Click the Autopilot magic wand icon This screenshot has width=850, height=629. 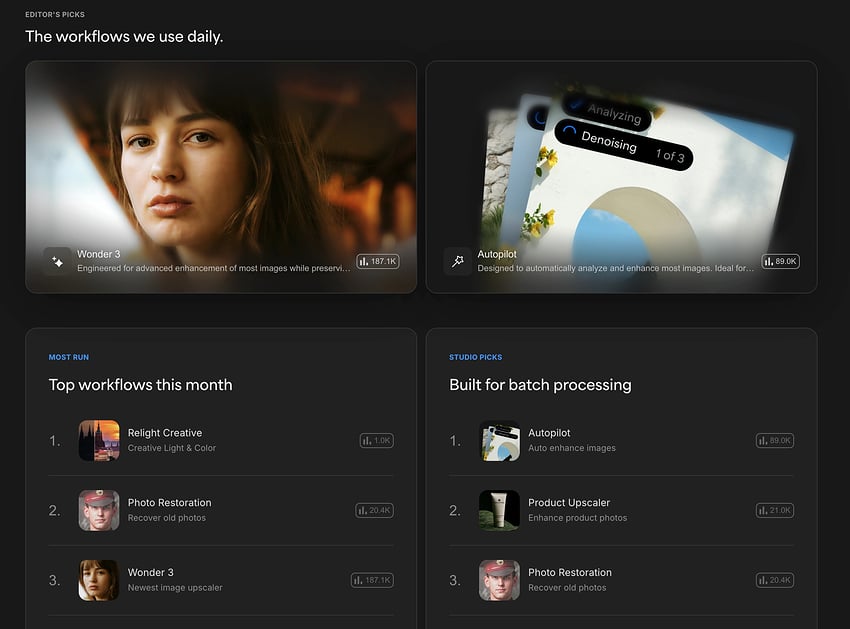[x=458, y=261]
